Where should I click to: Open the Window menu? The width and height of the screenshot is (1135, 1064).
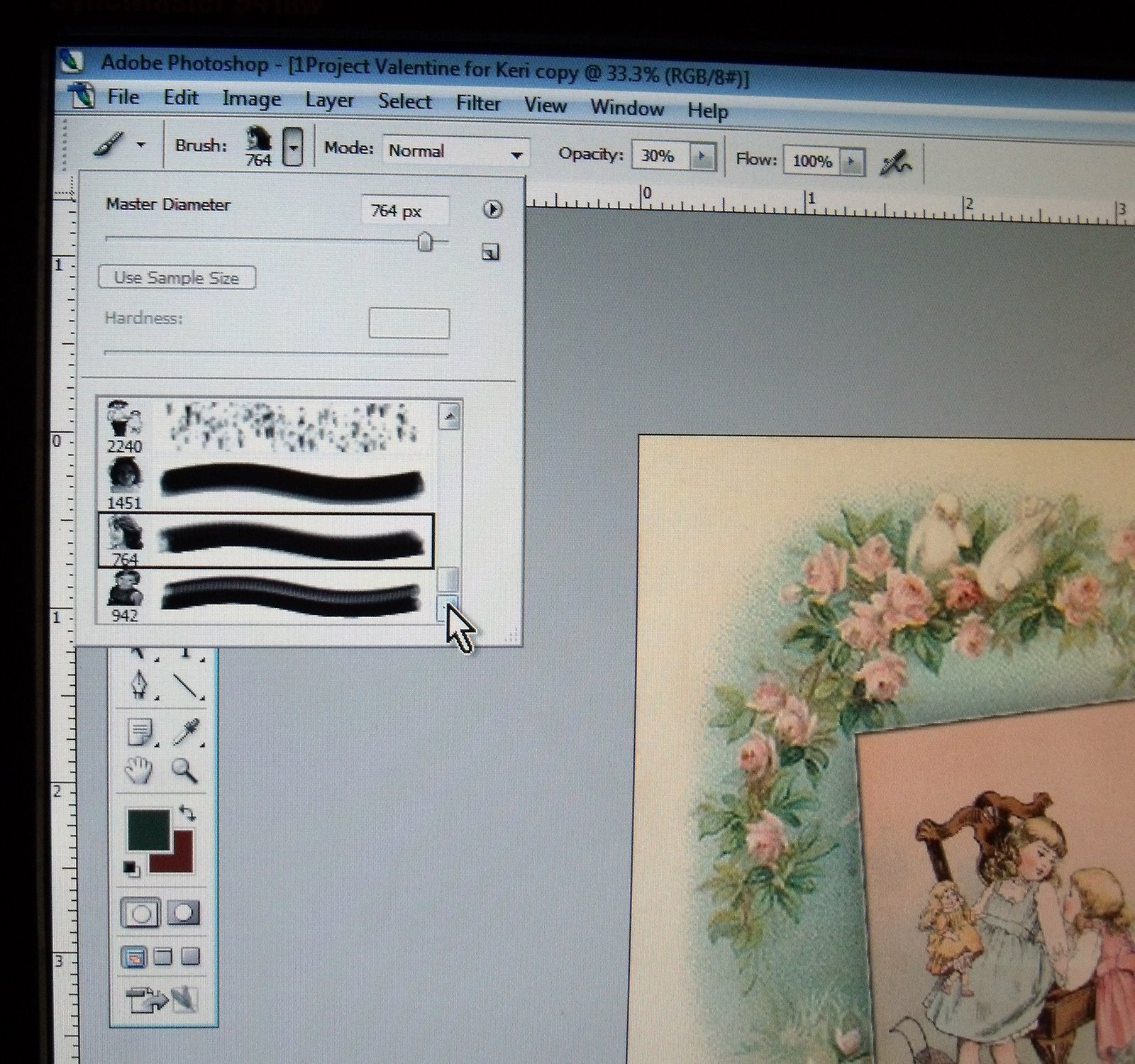(627, 109)
